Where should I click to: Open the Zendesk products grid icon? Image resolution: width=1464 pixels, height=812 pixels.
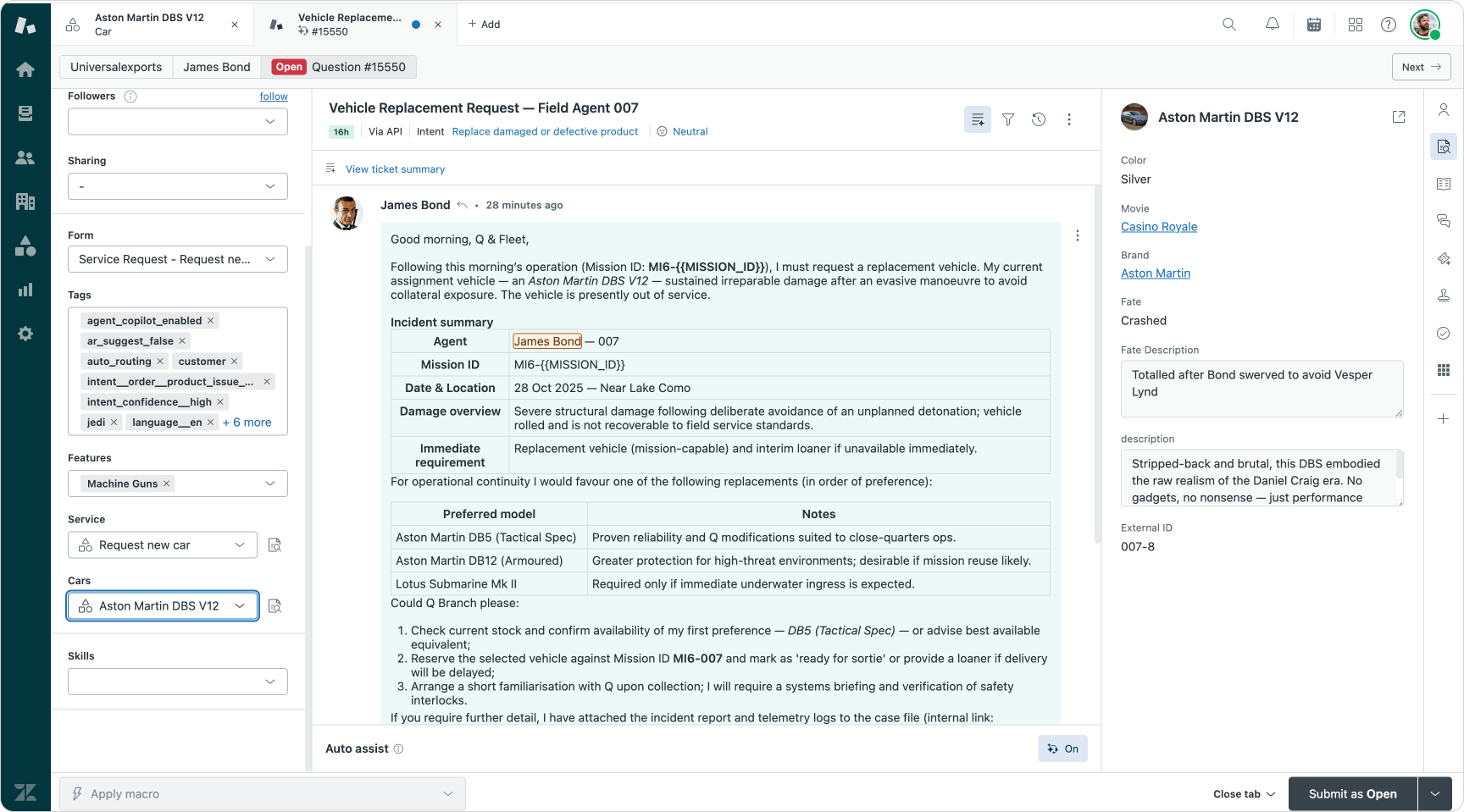[x=1356, y=25]
